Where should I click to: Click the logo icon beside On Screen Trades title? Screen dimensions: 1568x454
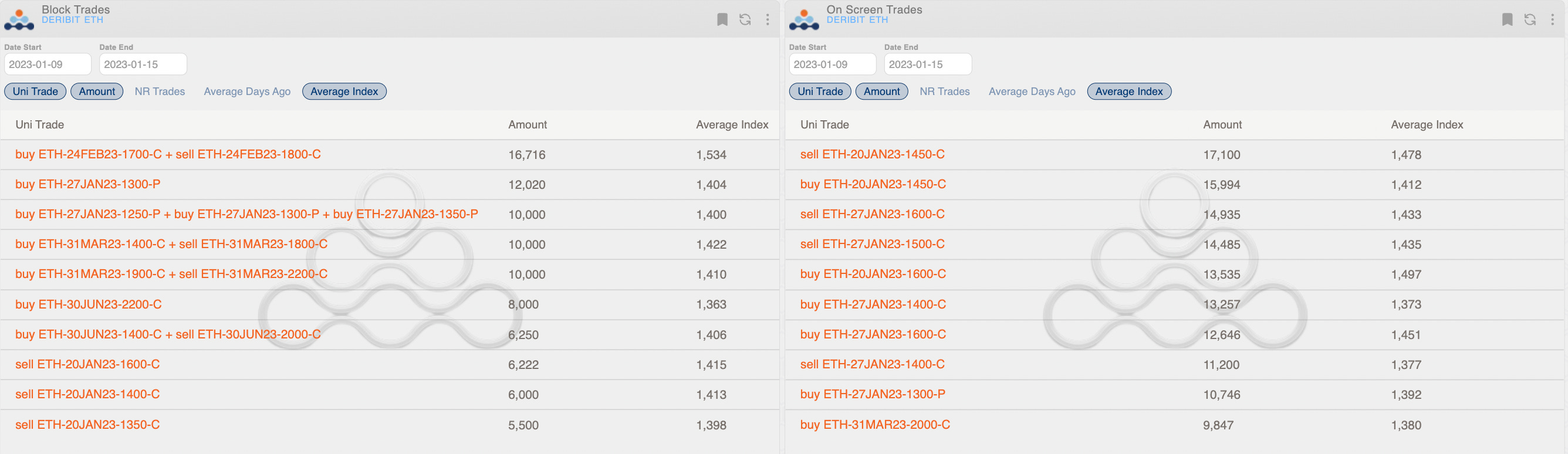coord(804,19)
